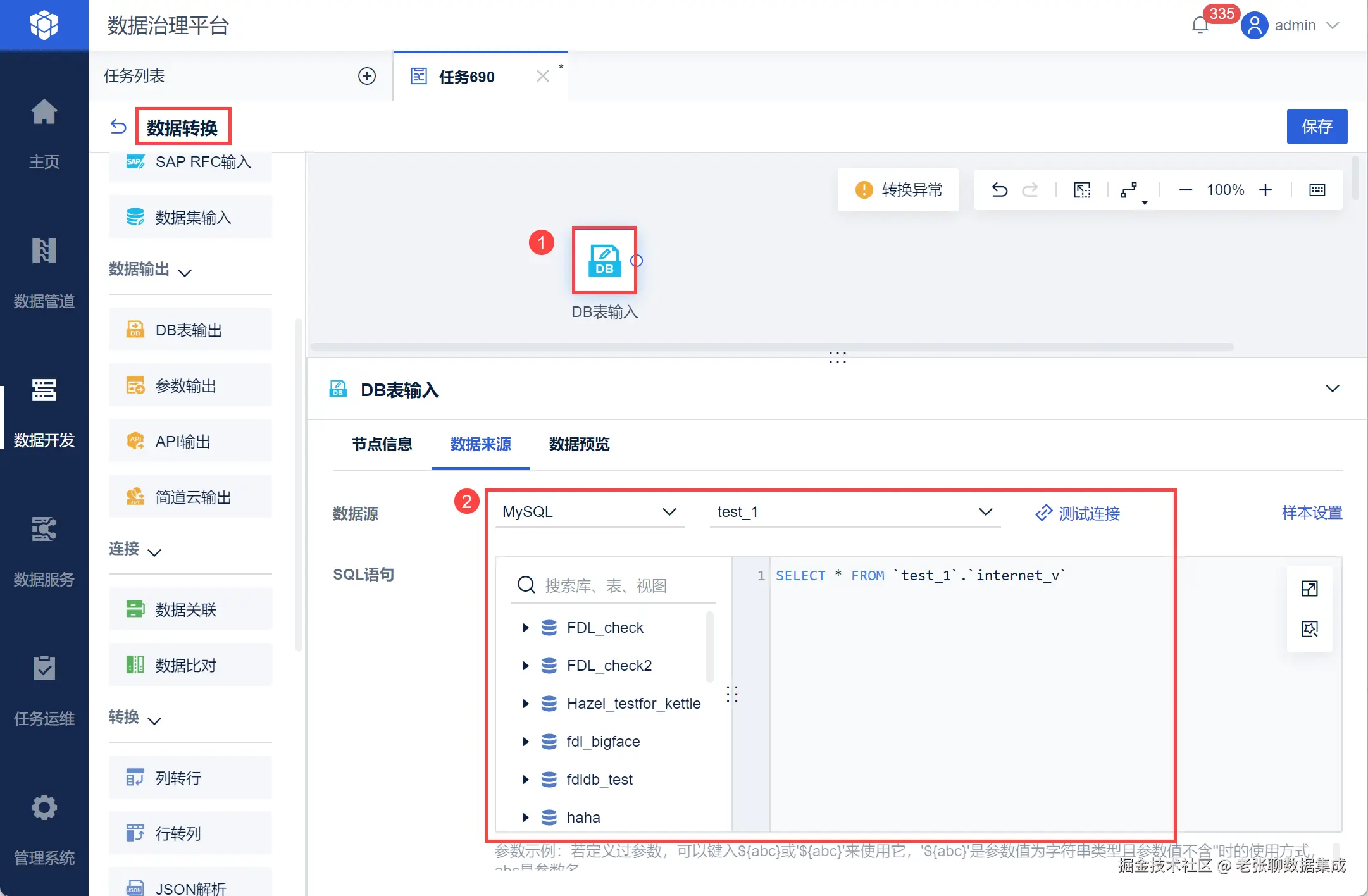Open the layout direction dropdown
Screen dimensions: 1368x896
click(1133, 191)
